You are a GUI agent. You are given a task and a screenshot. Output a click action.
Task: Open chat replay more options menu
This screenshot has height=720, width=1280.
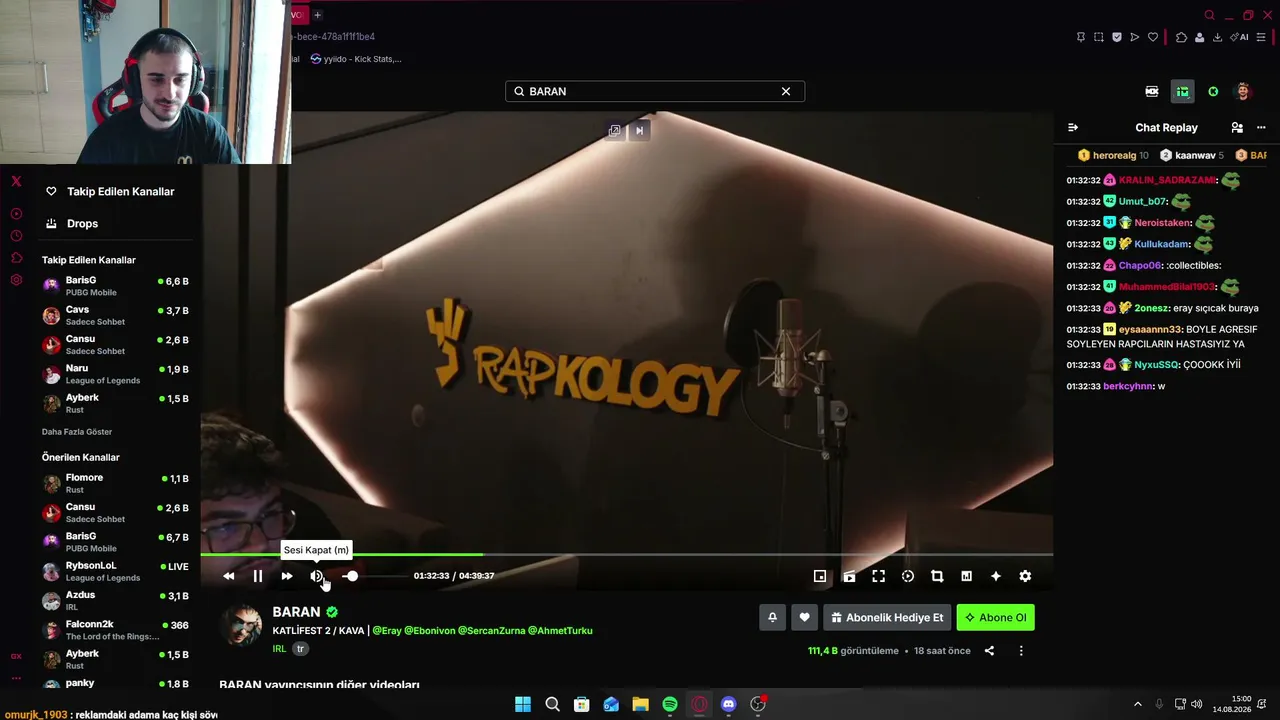tap(1261, 128)
